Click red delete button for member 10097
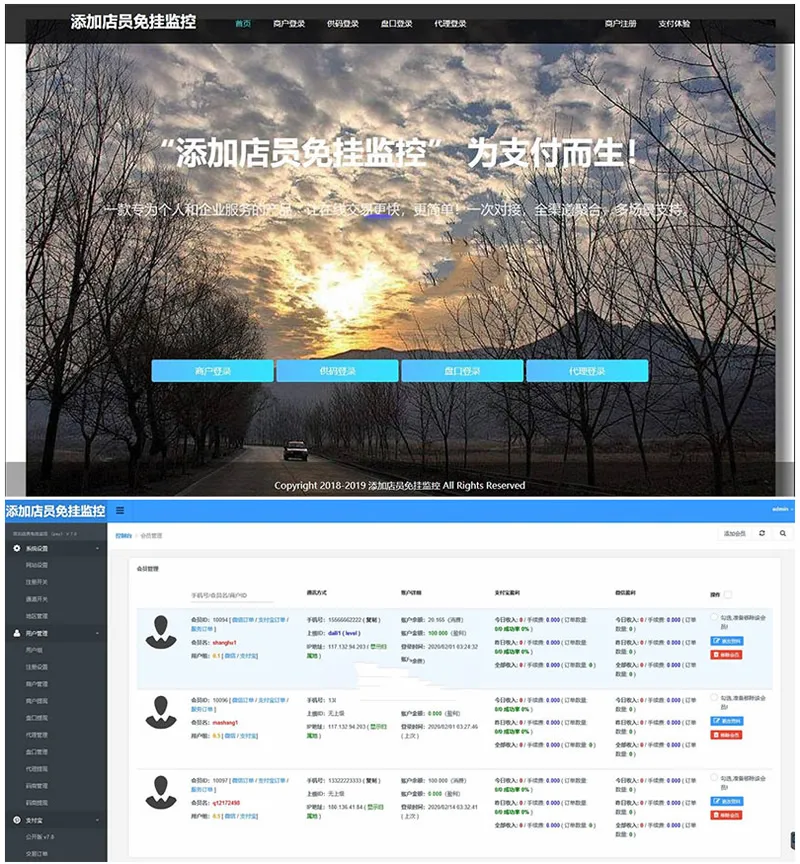Image resolution: width=800 pixels, height=864 pixels. pos(726,815)
